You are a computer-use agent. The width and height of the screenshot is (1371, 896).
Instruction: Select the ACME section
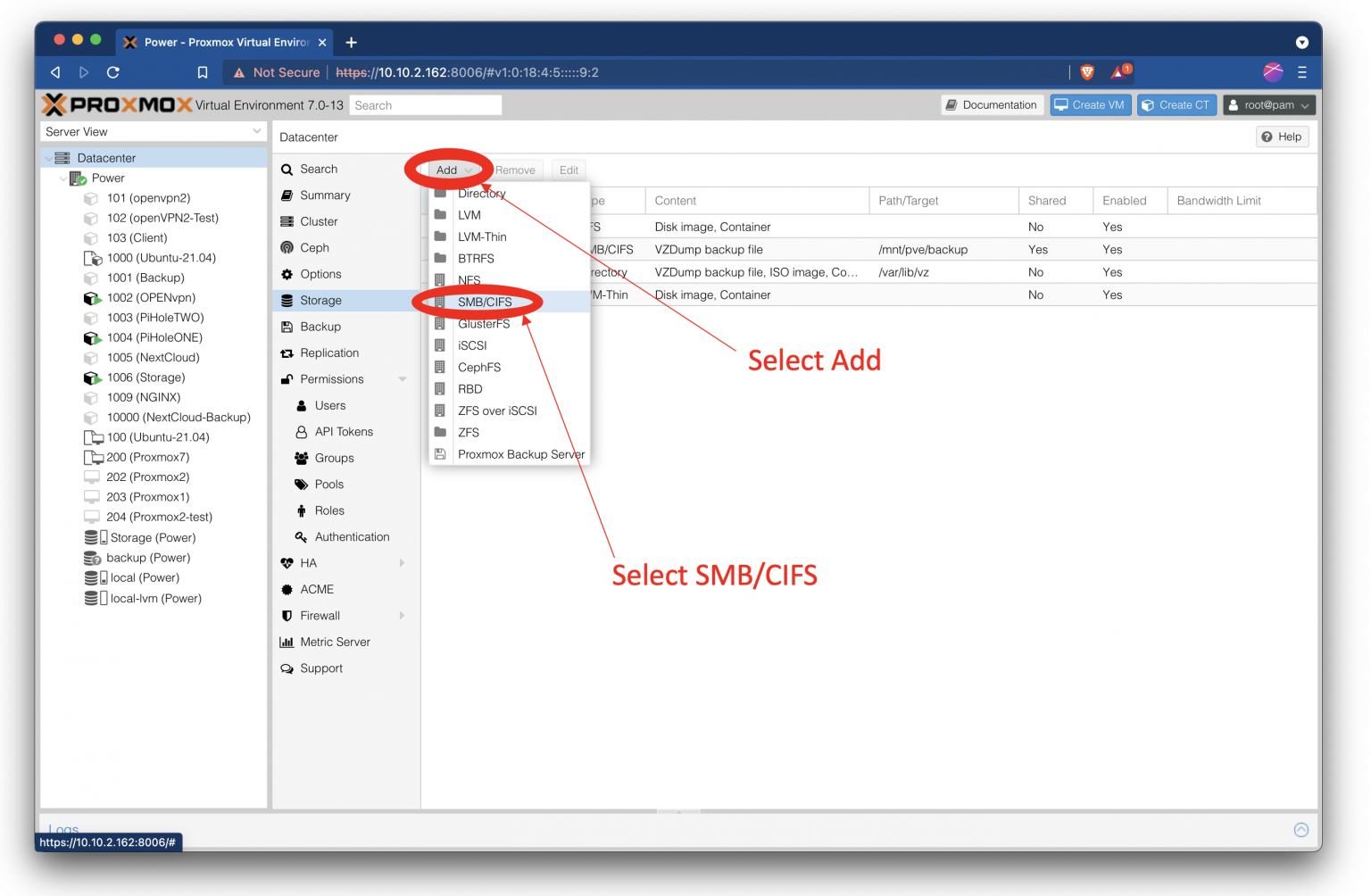[x=317, y=589]
